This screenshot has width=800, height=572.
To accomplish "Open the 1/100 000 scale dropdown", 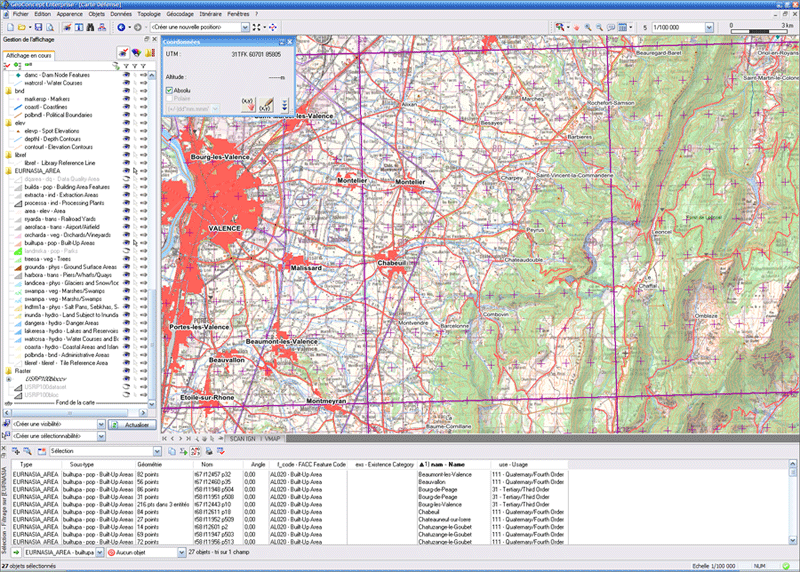I will pyautogui.click(x=709, y=28).
